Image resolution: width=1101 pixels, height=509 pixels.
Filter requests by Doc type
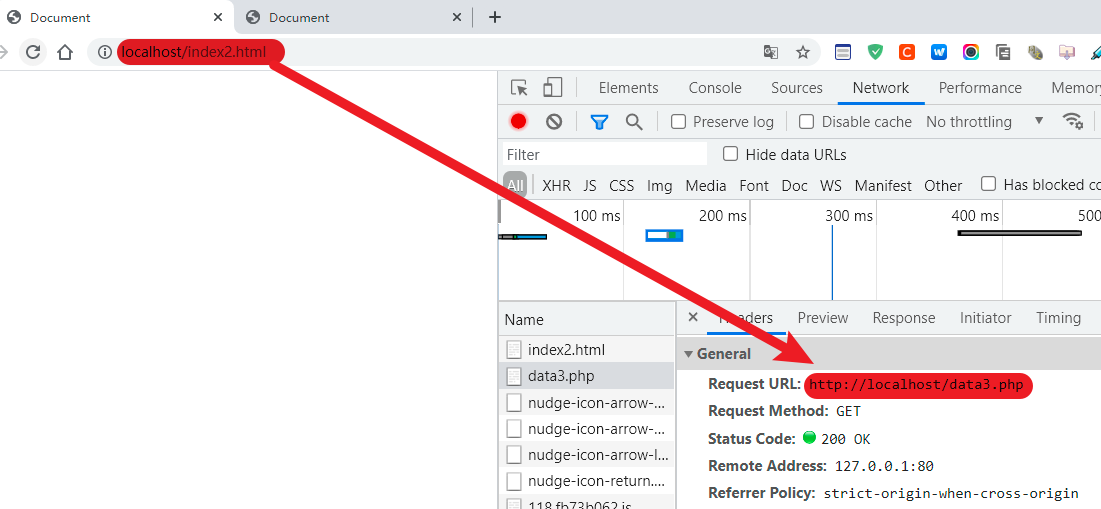[794, 185]
